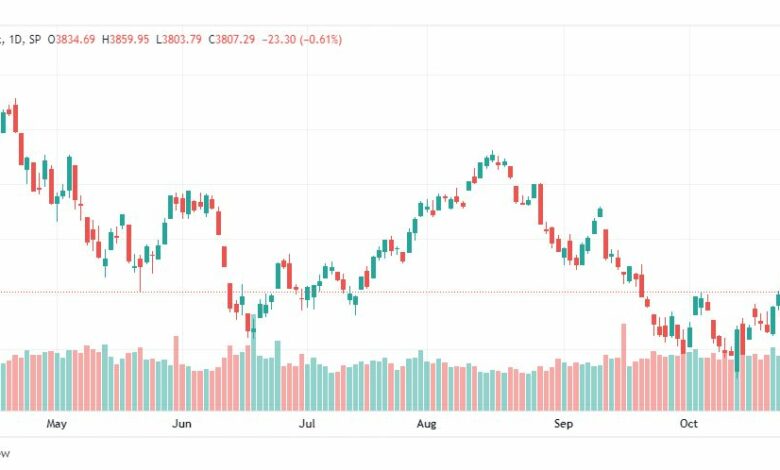
Task: Select the low value 3803.79
Action: pyautogui.click(x=182, y=39)
